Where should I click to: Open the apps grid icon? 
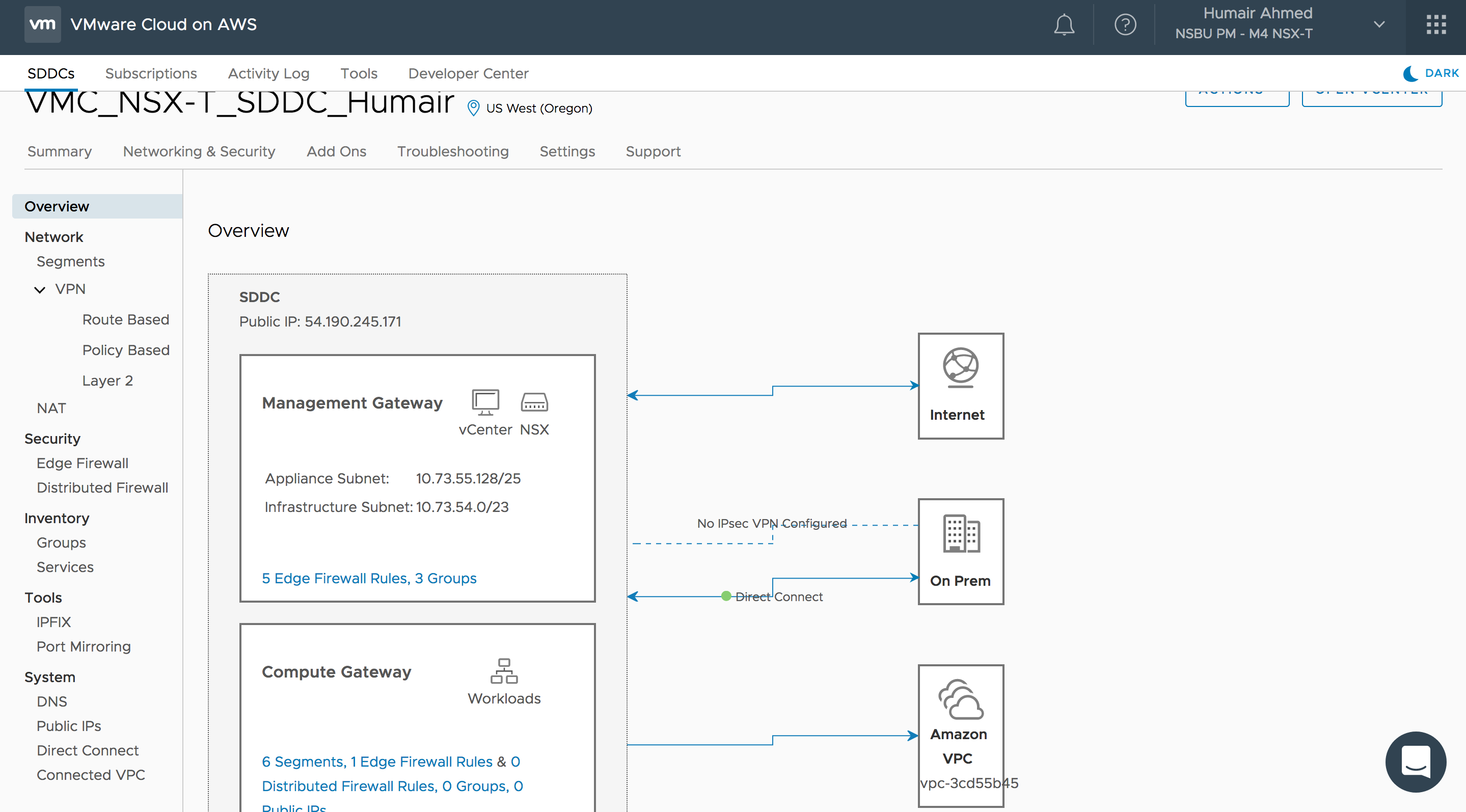pos(1435,24)
